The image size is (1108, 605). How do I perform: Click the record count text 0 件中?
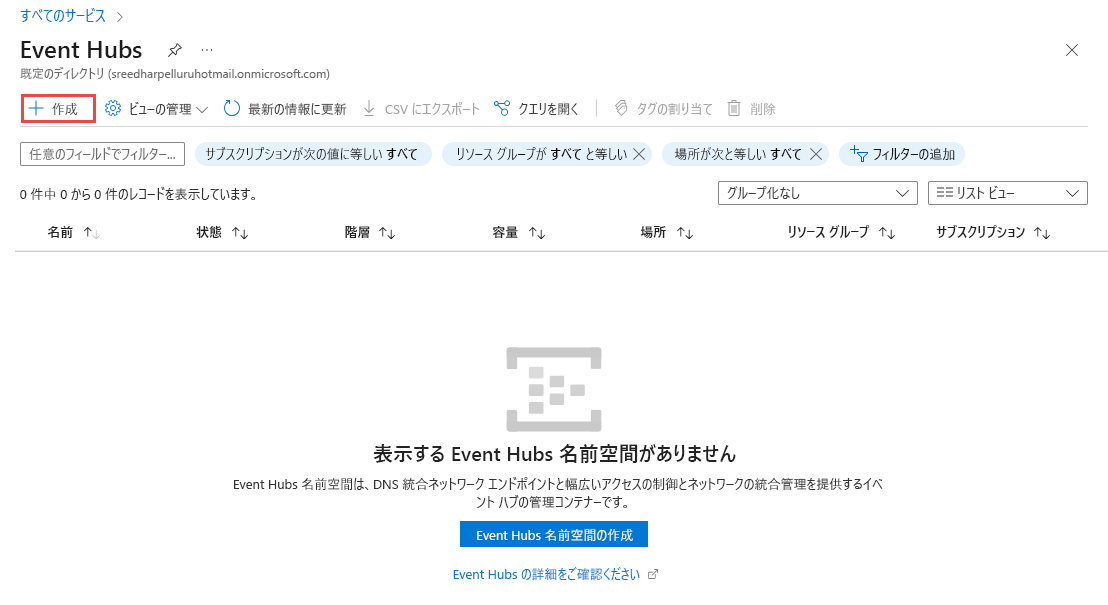click(138, 194)
